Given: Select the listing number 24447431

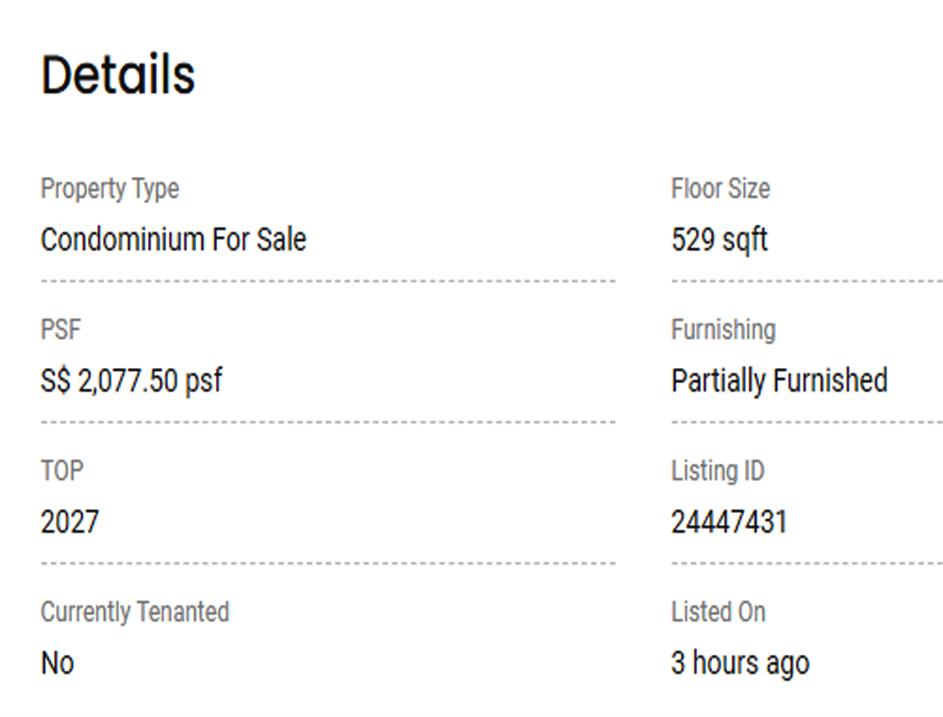Looking at the screenshot, I should click(729, 522).
